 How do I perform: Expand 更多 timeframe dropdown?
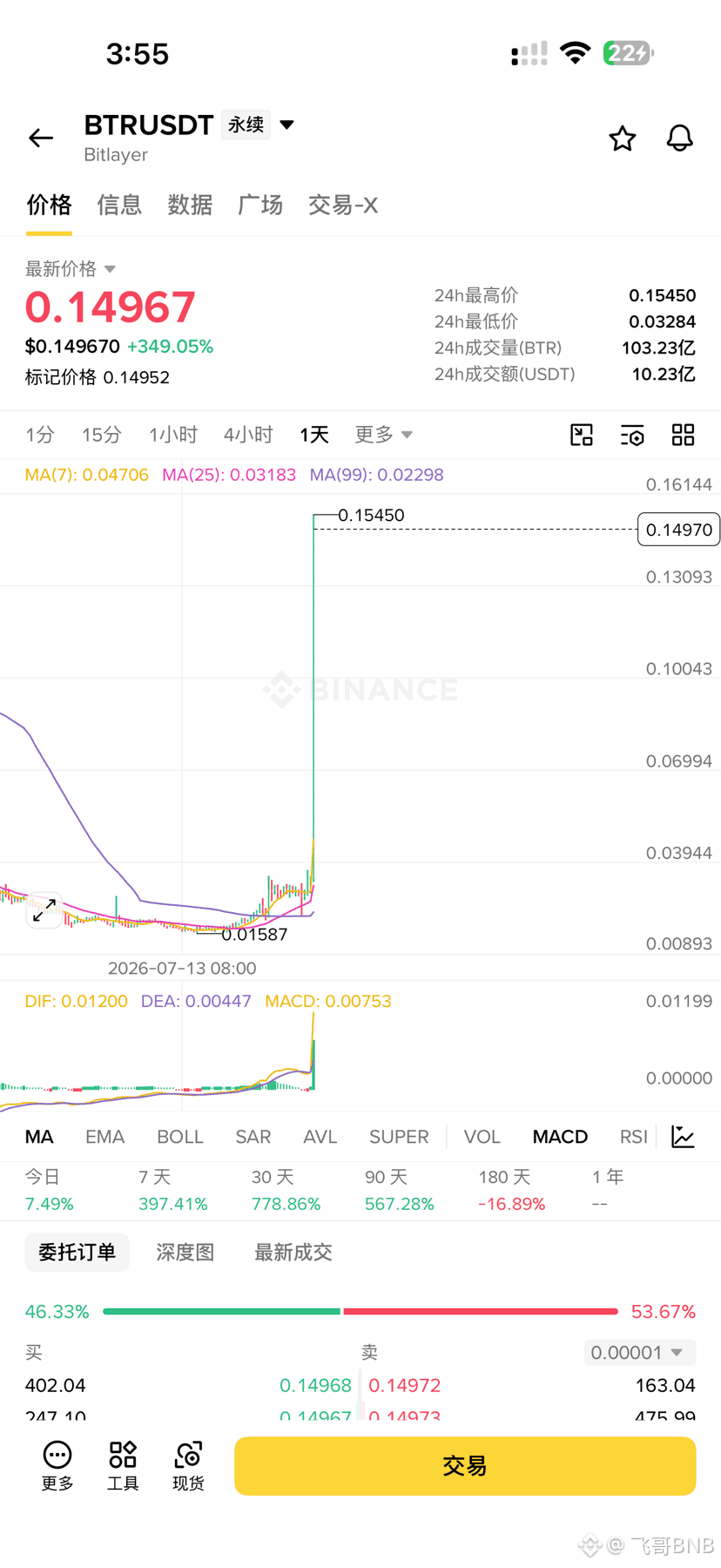pos(383,434)
